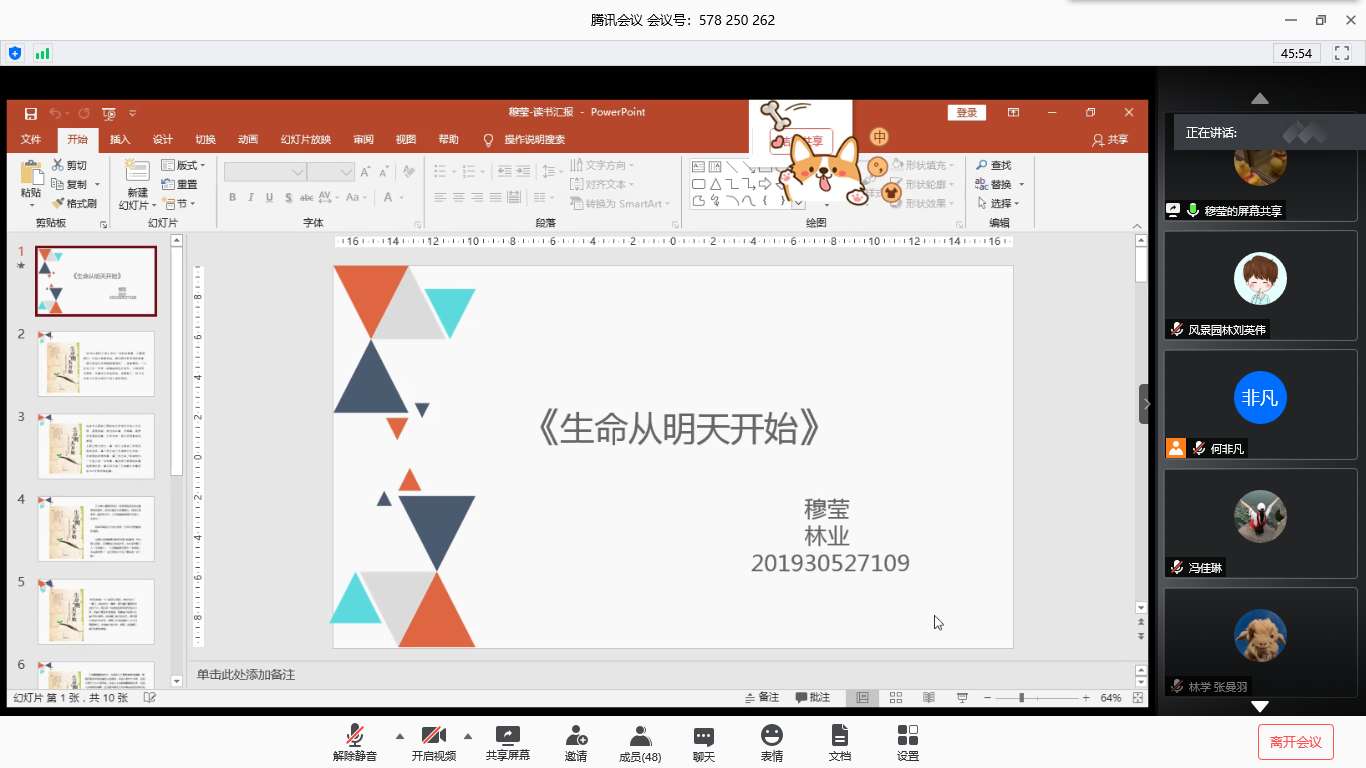Expand audio options arrow beside 解除静音
This screenshot has width=1366, height=768.
coord(400,736)
